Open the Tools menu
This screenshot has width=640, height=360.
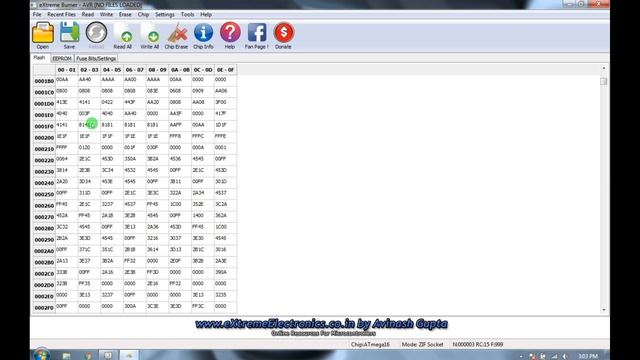click(187, 14)
